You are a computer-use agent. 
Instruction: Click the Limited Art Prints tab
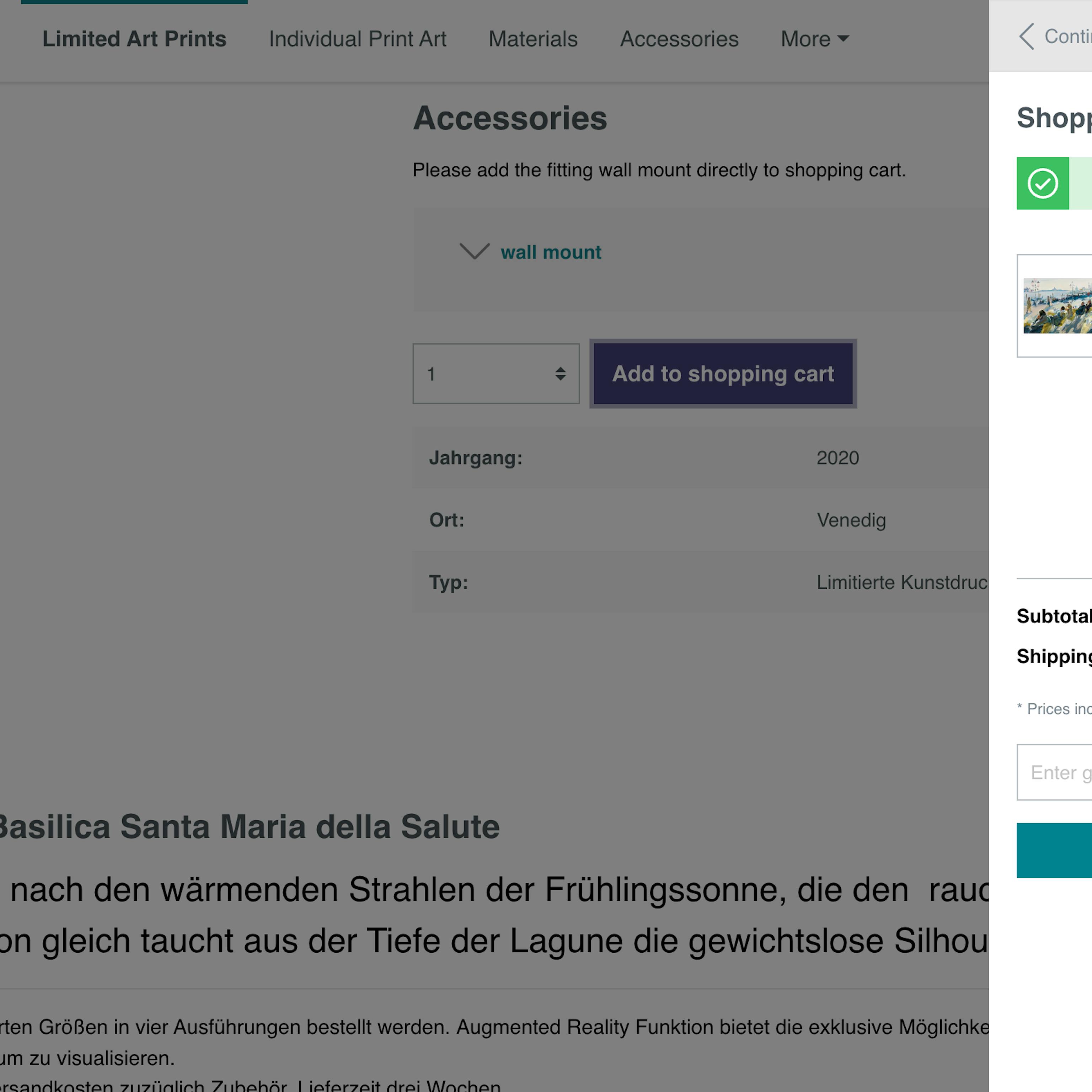tap(134, 38)
